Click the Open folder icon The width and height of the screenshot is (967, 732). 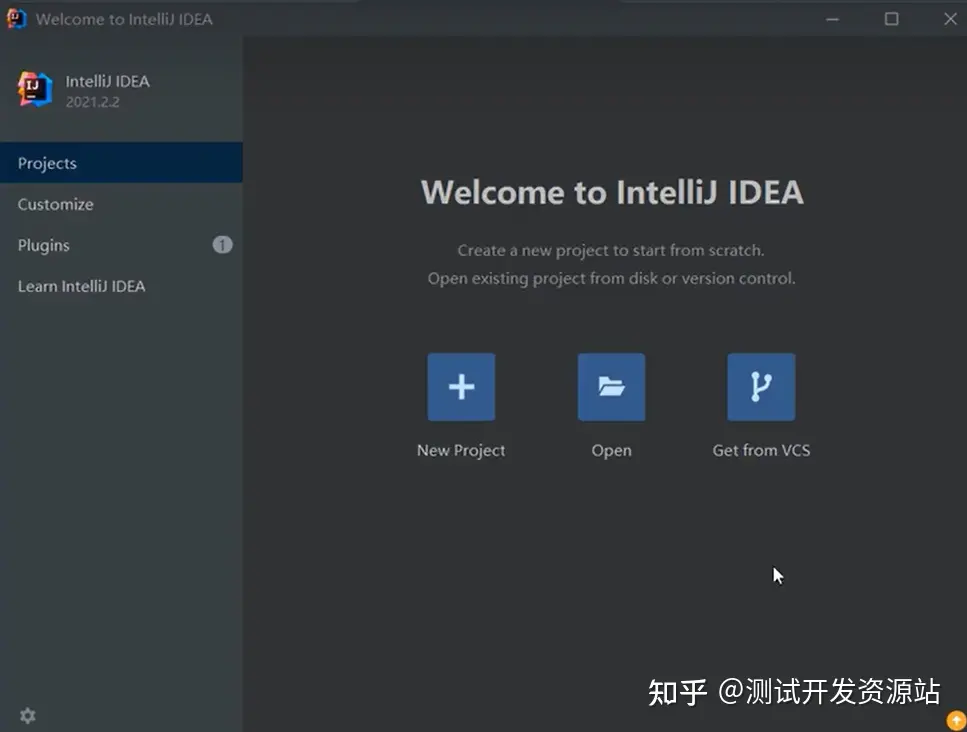click(611, 387)
